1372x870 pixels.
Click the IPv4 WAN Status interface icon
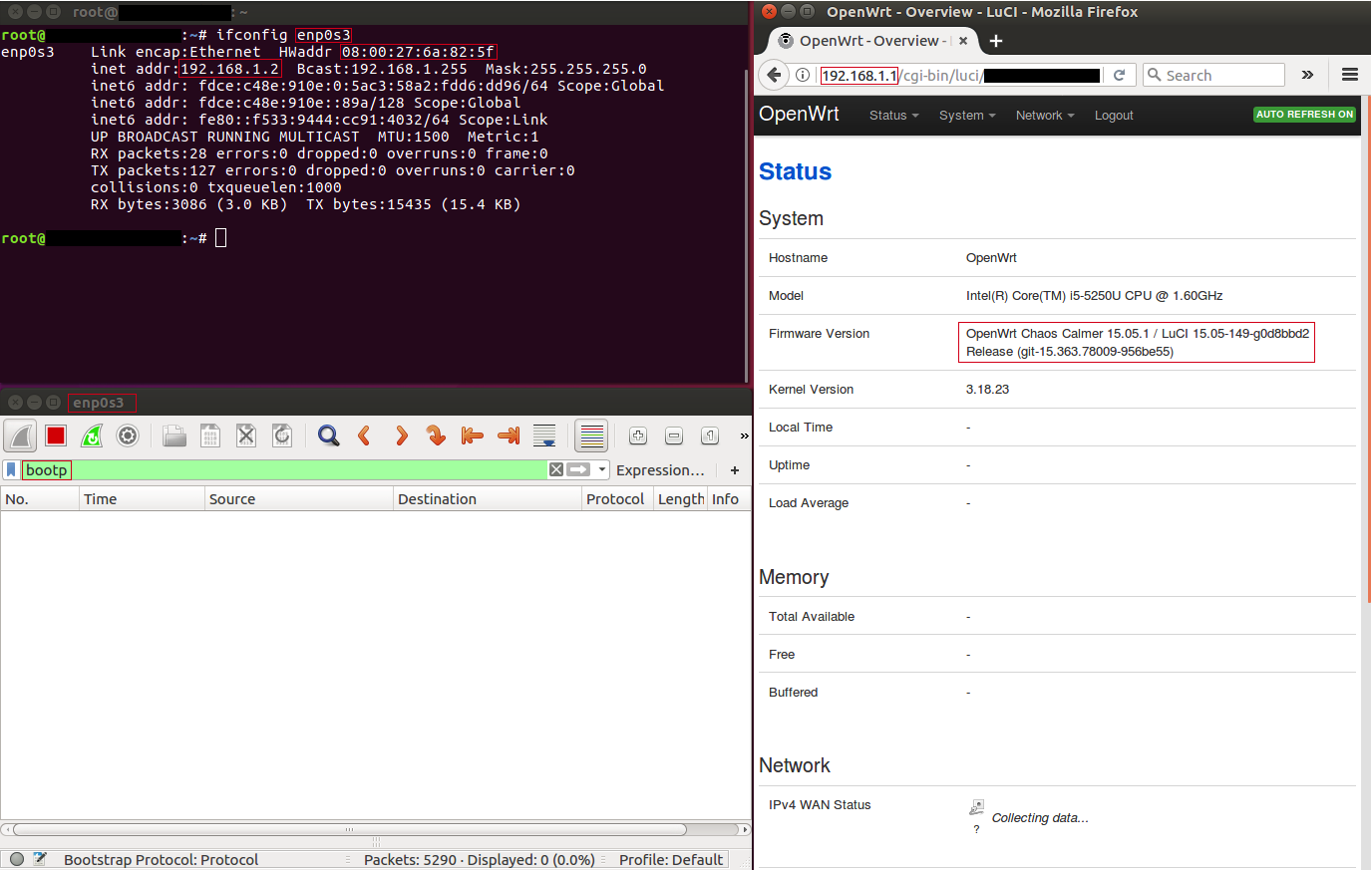(977, 806)
